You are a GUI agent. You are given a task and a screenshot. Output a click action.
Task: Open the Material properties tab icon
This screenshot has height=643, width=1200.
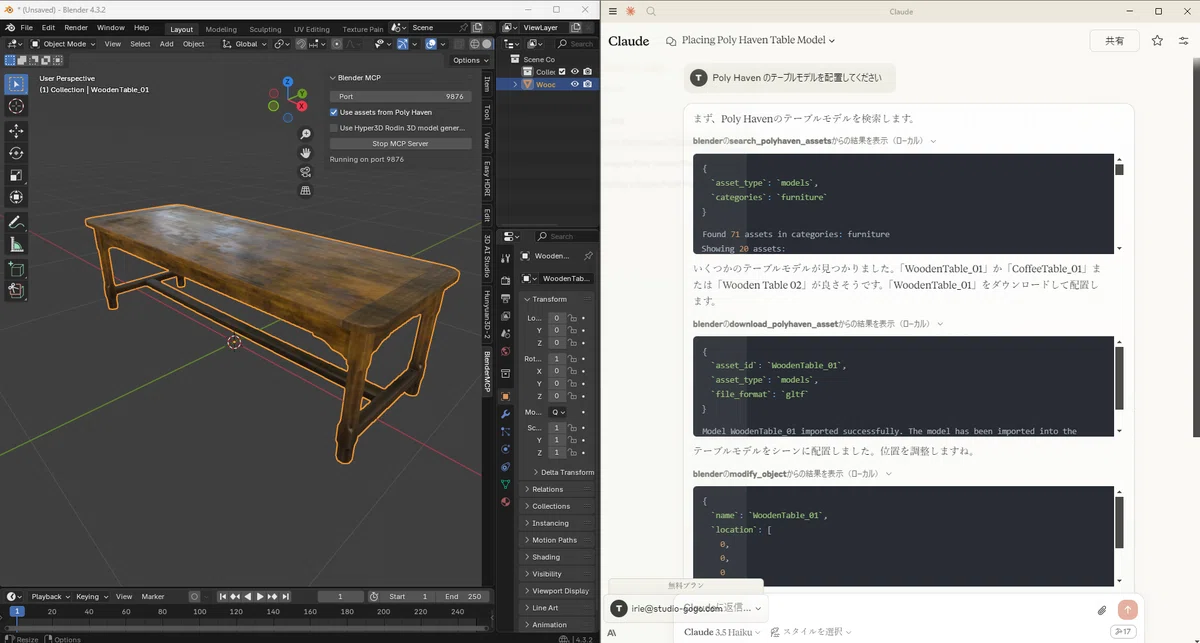click(505, 502)
